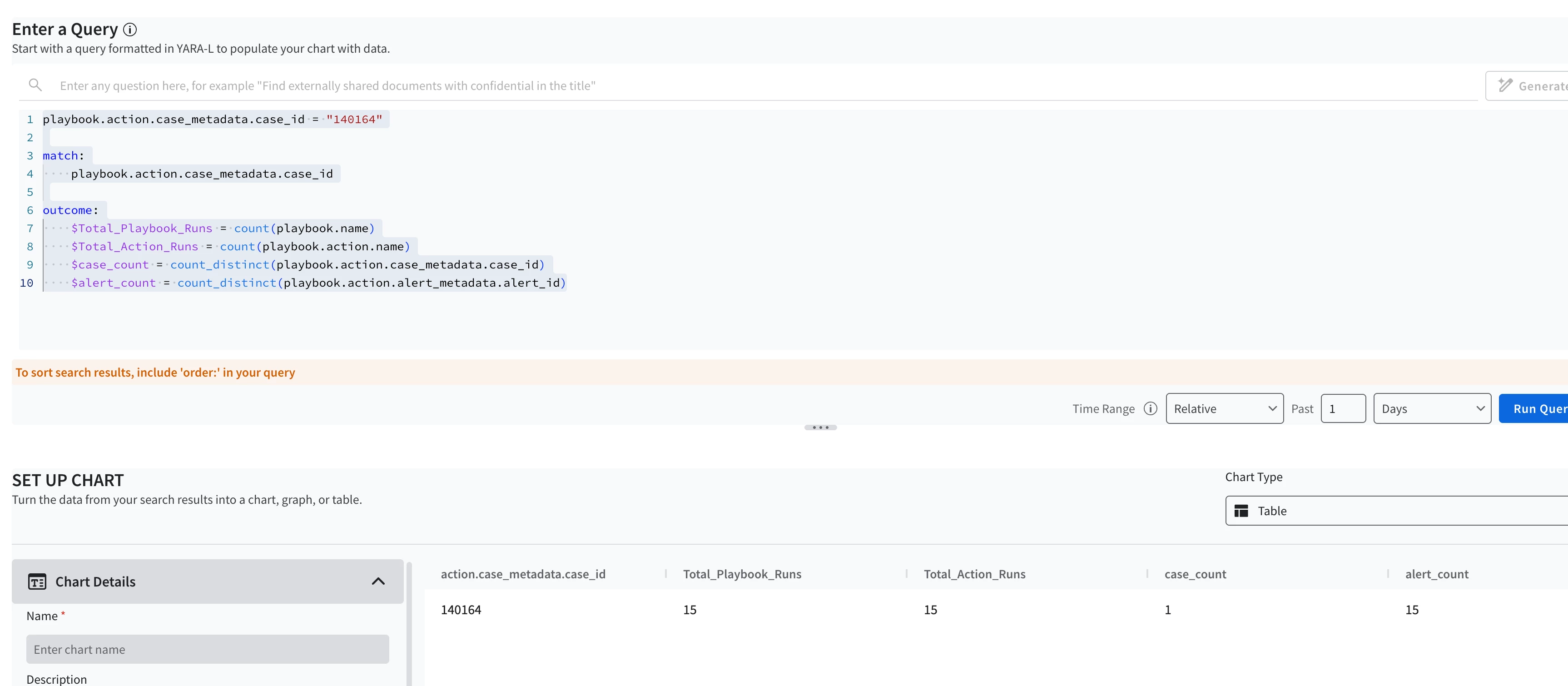Click Time Range info icon
1568x686 pixels.
(x=1150, y=408)
